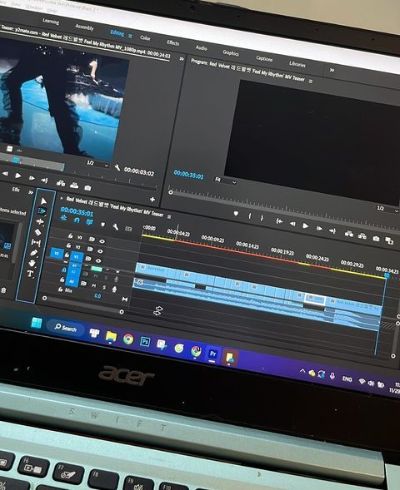Switch to Graphics workspace

tap(231, 53)
